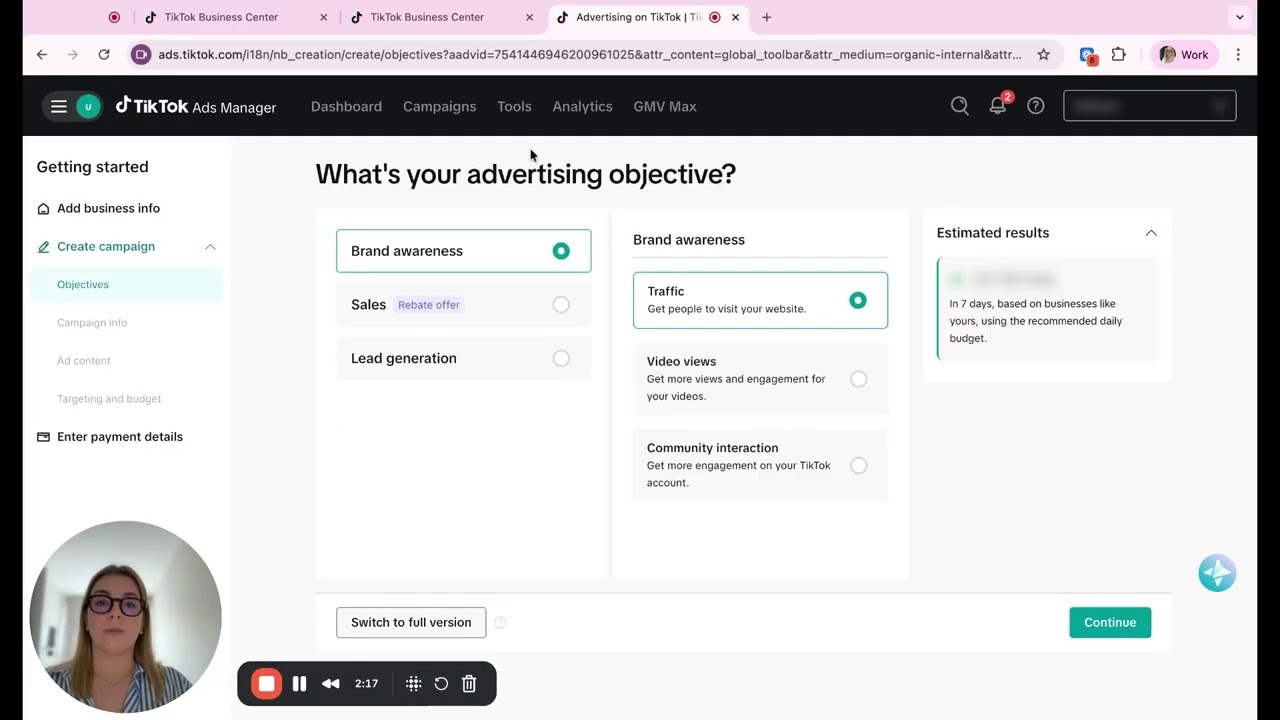
Task: Open a new browser tab
Action: (x=767, y=17)
